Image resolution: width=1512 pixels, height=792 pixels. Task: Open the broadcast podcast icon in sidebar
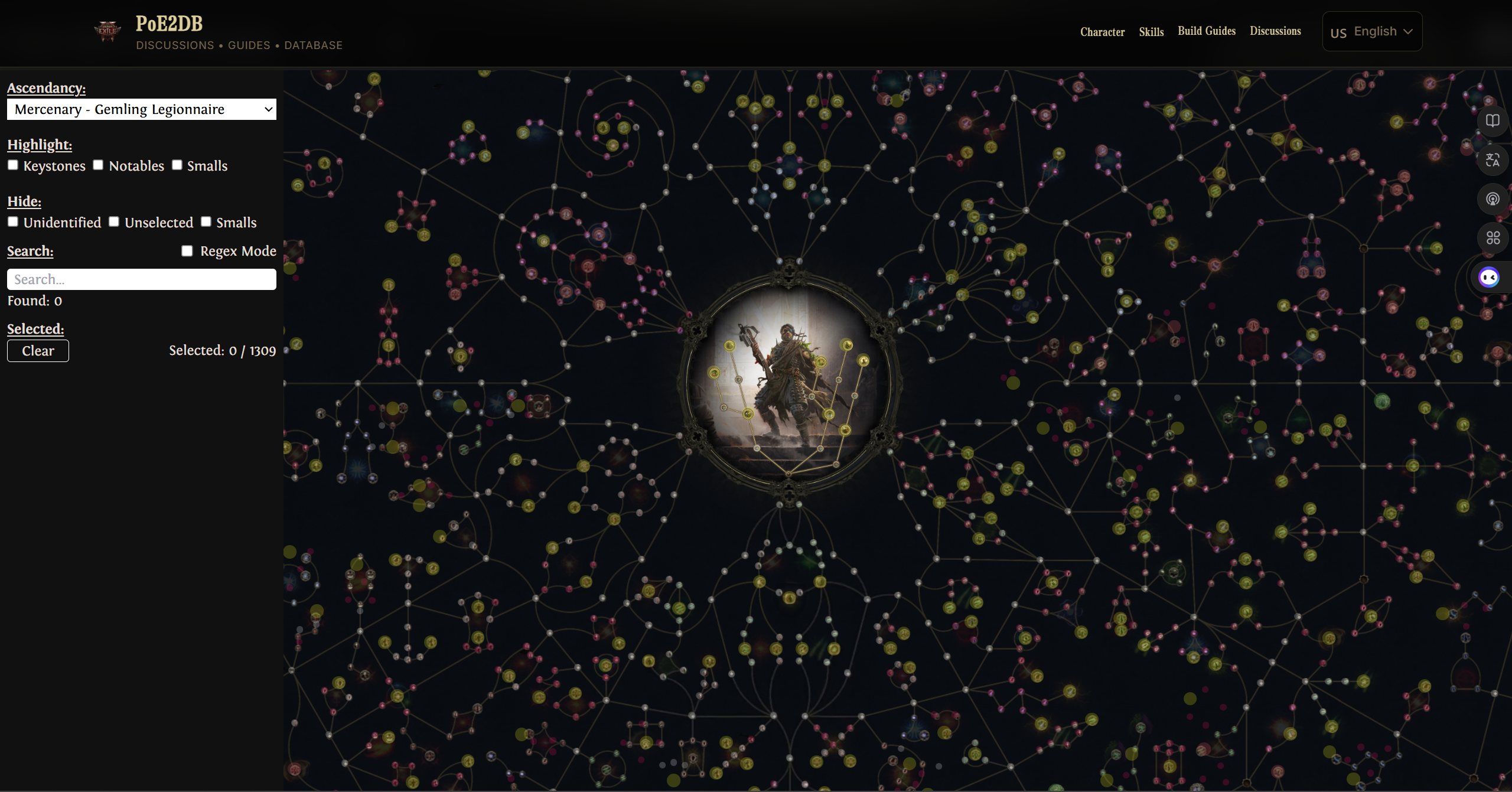click(x=1493, y=199)
